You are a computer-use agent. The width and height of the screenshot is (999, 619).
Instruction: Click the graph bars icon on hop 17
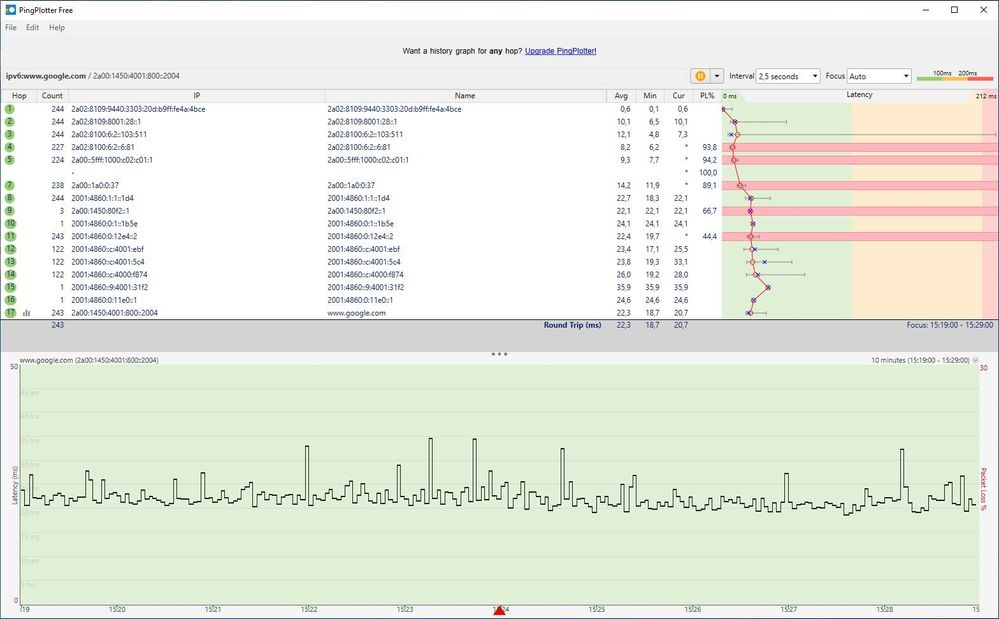[x=27, y=313]
